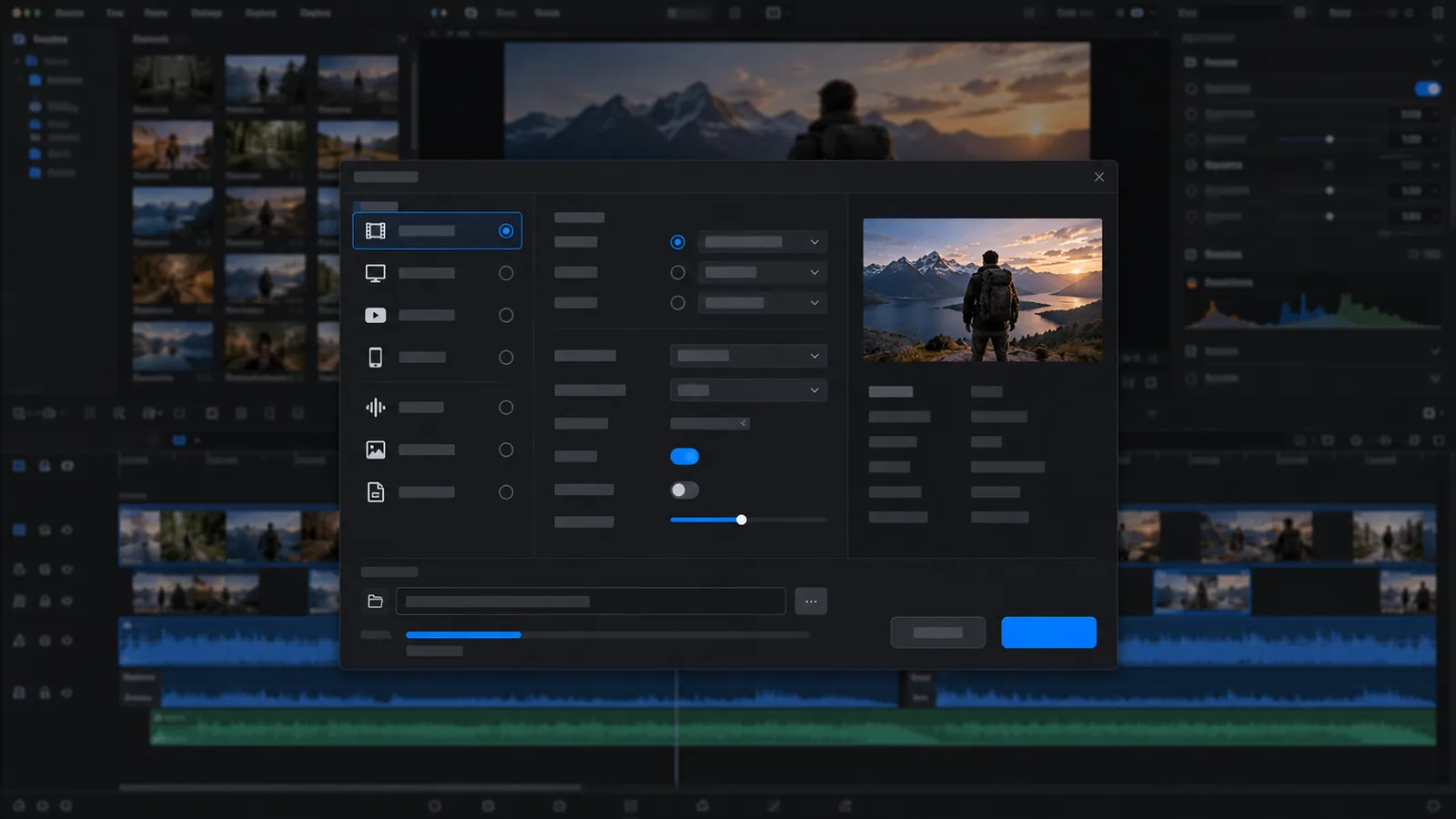1456x819 pixels.
Task: Click the grey secondary button beside the blue button
Action: pyautogui.click(x=937, y=632)
